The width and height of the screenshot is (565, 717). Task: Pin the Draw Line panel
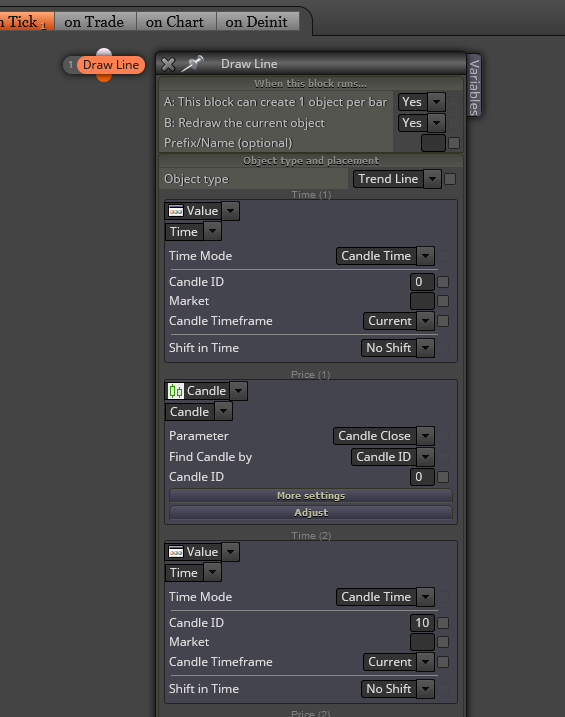click(192, 64)
